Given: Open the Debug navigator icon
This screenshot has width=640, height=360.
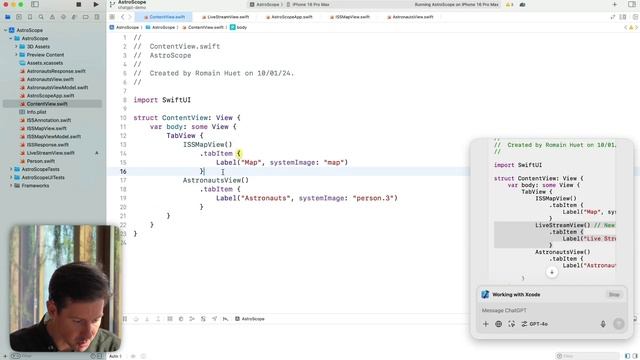Looking at the screenshot, I should click(x=74, y=17).
